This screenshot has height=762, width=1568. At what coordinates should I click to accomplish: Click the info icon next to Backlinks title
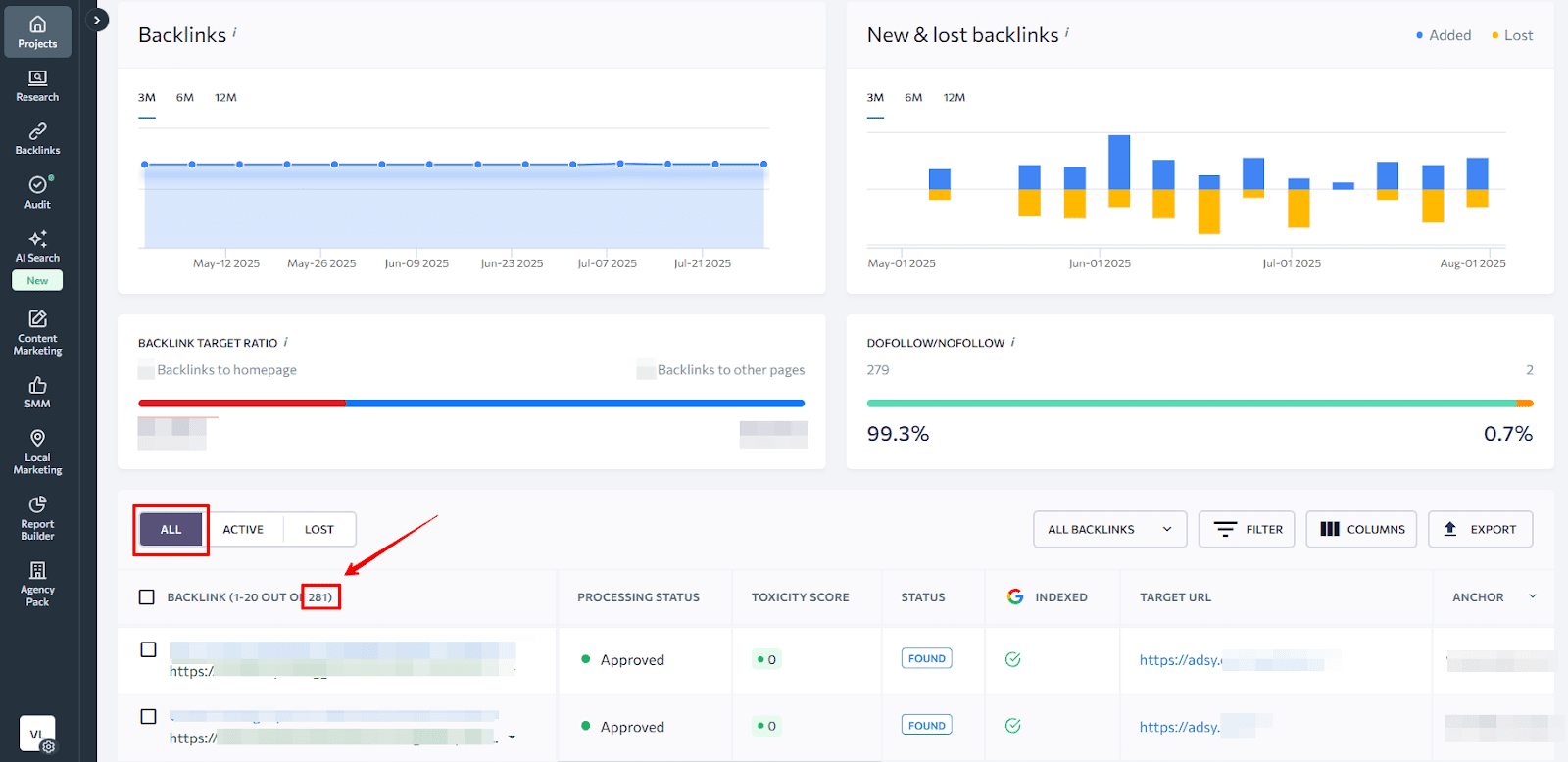(234, 32)
